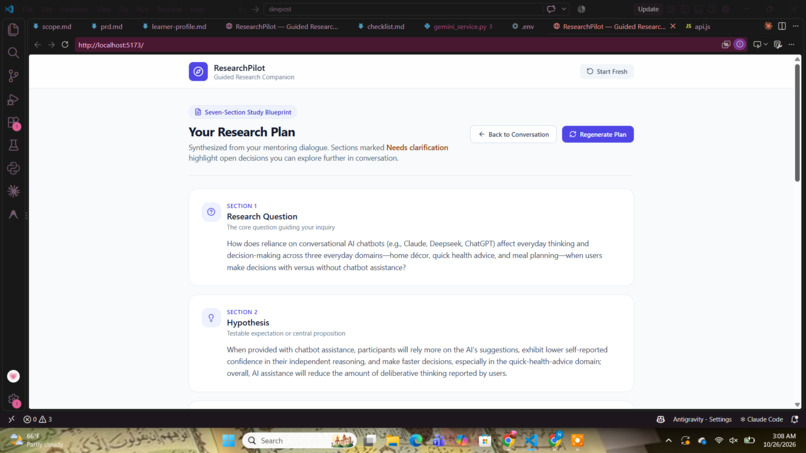Screen dimensions: 806x453
Task: Click Claude Code in status bar
Action: click(x=761, y=419)
